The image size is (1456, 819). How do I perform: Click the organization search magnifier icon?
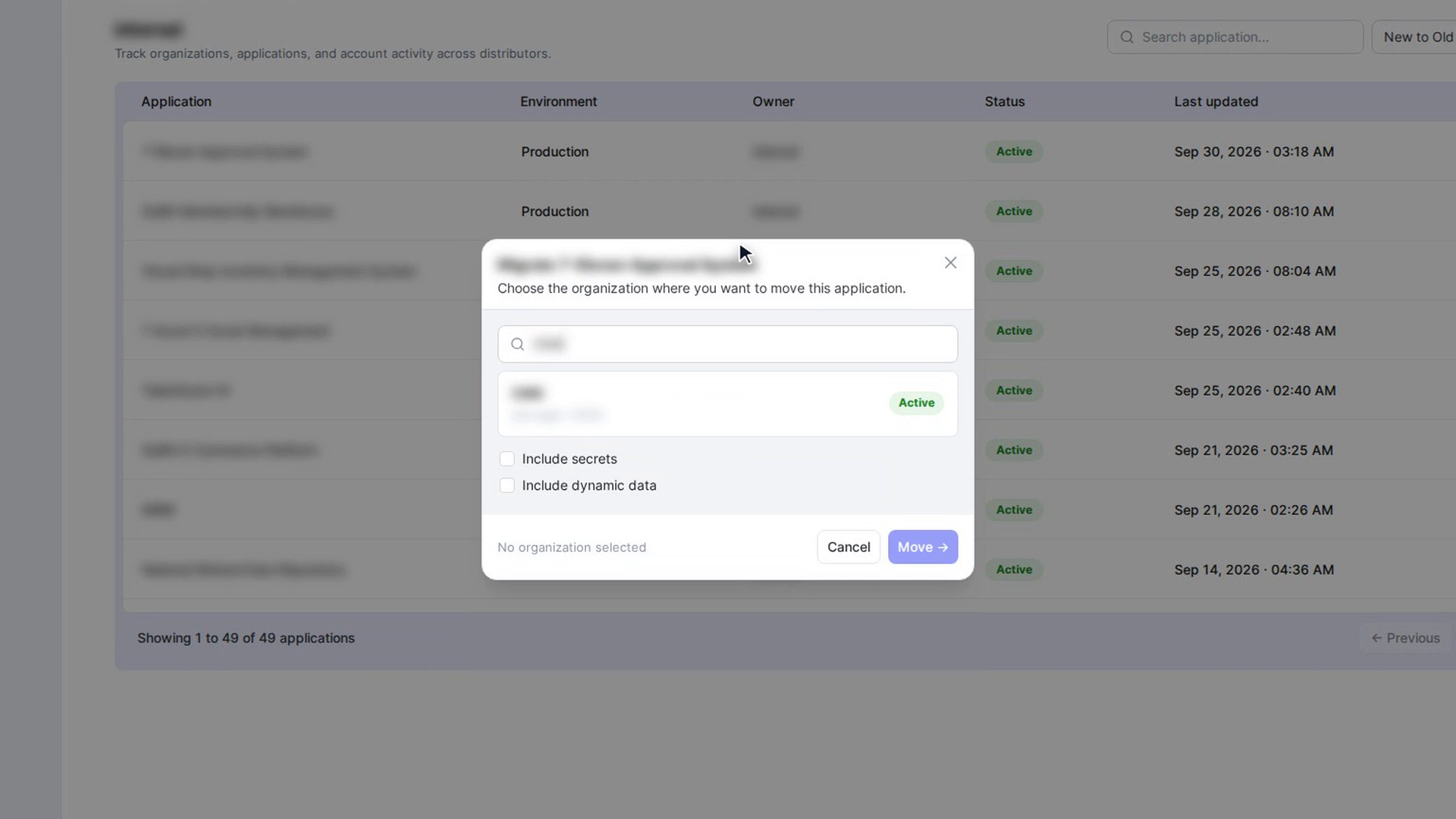517,344
